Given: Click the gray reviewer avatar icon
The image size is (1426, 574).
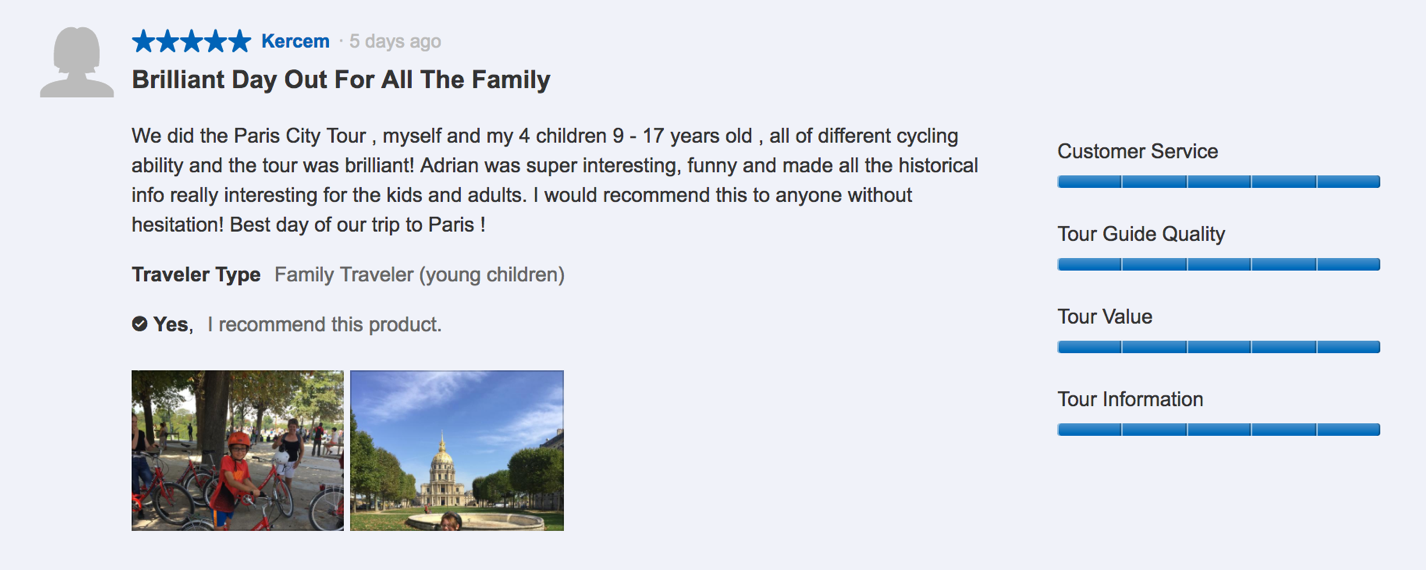Looking at the screenshot, I should [77, 62].
